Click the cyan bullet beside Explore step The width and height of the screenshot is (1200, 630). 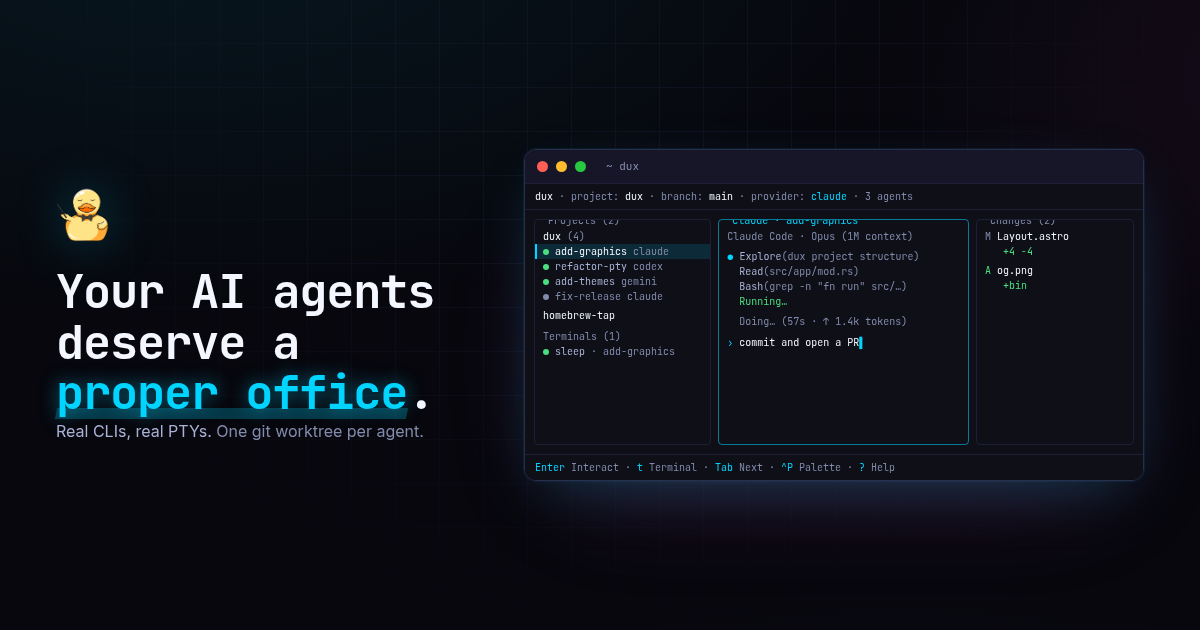coord(730,257)
